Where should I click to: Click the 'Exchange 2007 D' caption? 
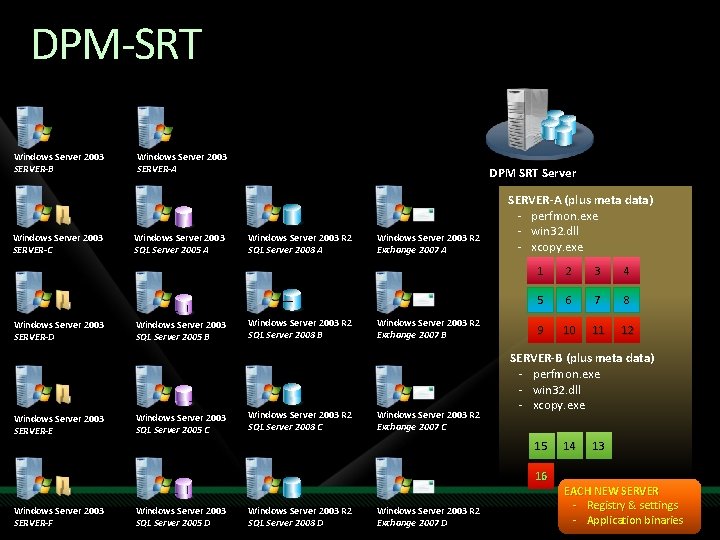click(412, 523)
